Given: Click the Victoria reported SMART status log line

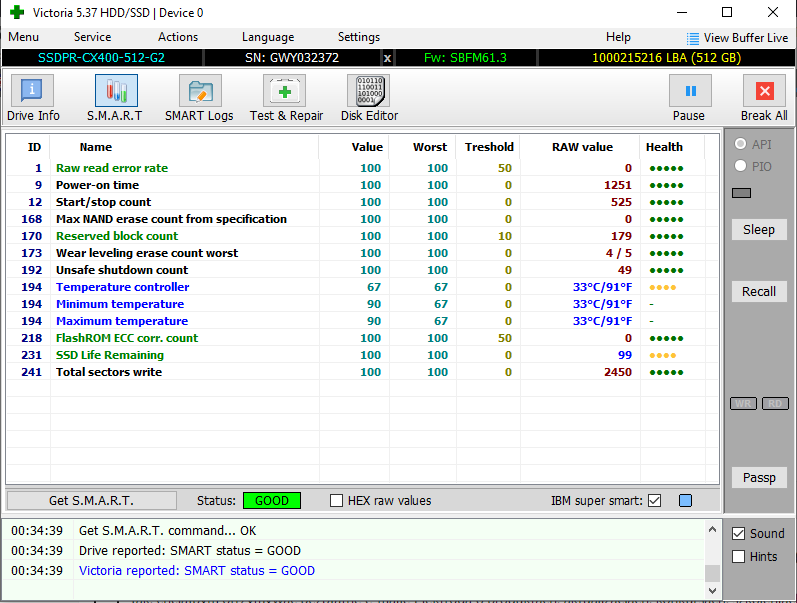Looking at the screenshot, I should 197,570.
